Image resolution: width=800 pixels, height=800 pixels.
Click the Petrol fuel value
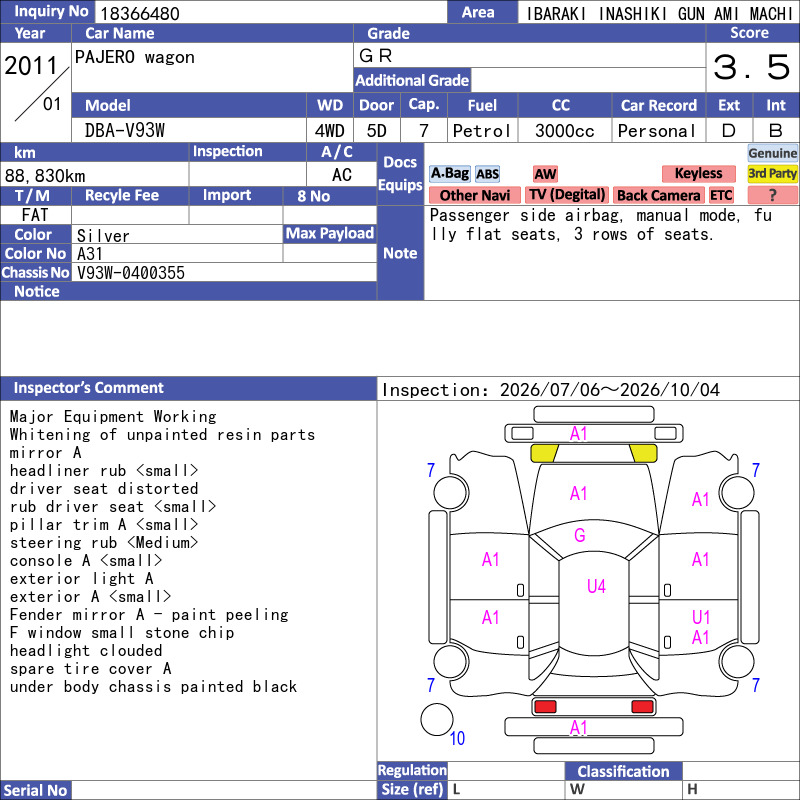pyautogui.click(x=482, y=131)
